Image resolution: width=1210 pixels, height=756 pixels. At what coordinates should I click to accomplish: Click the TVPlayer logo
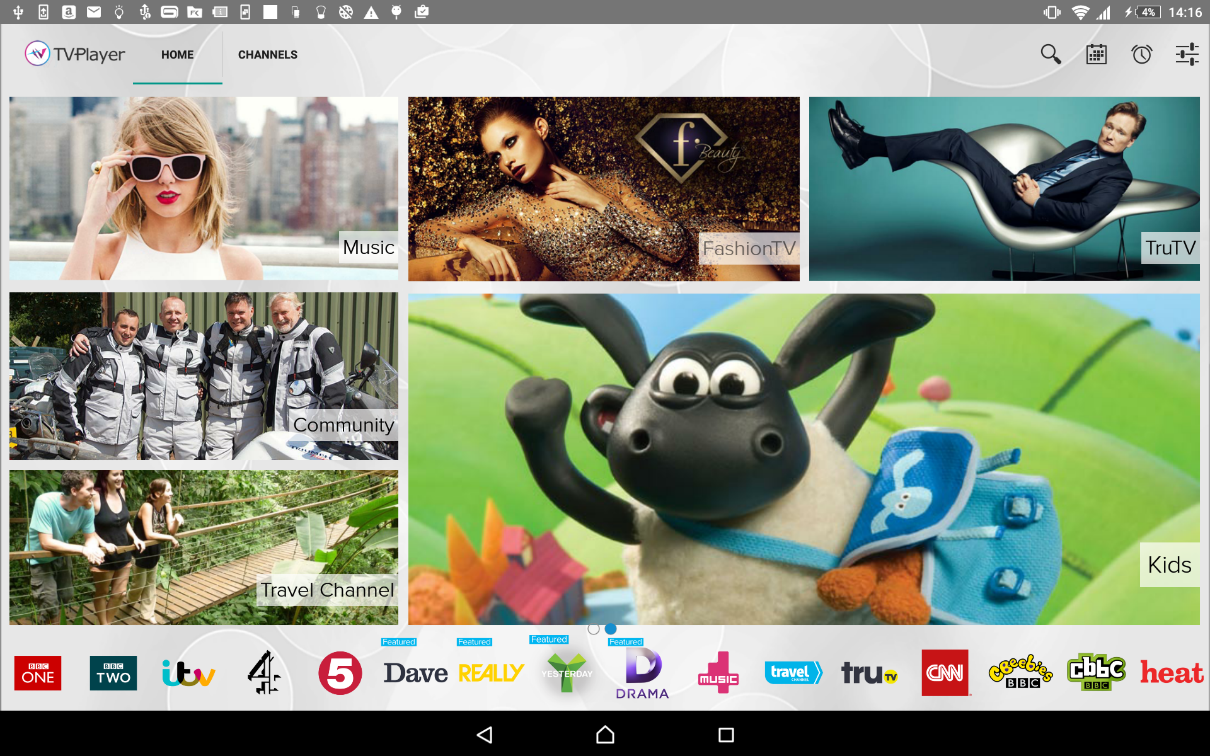[76, 54]
